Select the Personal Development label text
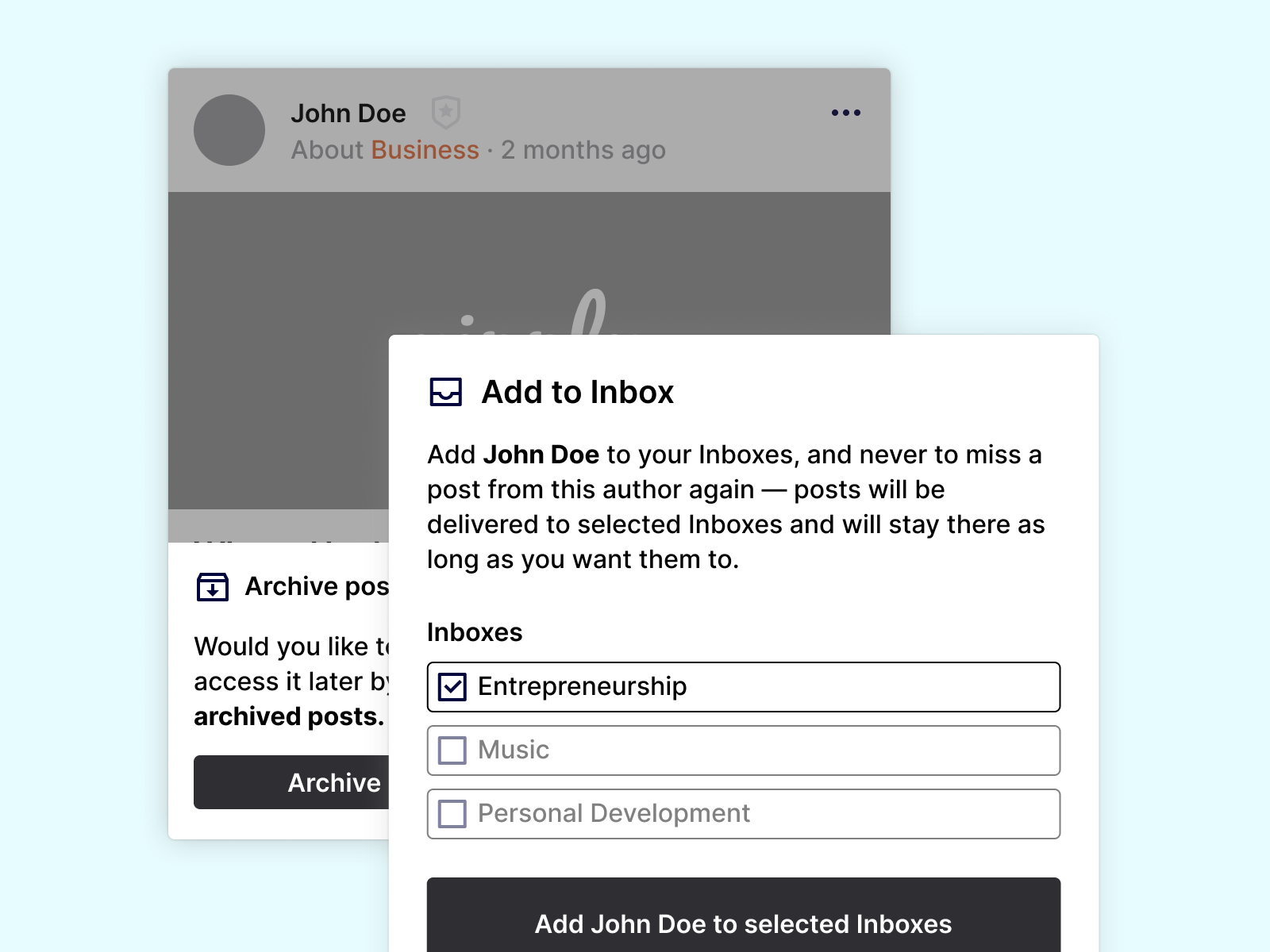This screenshot has width=1270, height=952. (x=614, y=814)
